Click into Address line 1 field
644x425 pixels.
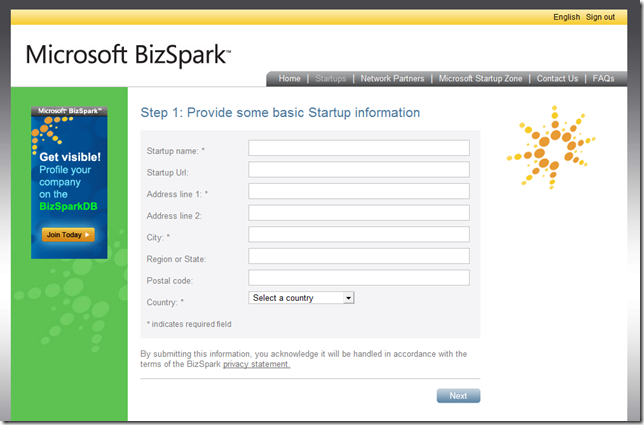pos(359,191)
